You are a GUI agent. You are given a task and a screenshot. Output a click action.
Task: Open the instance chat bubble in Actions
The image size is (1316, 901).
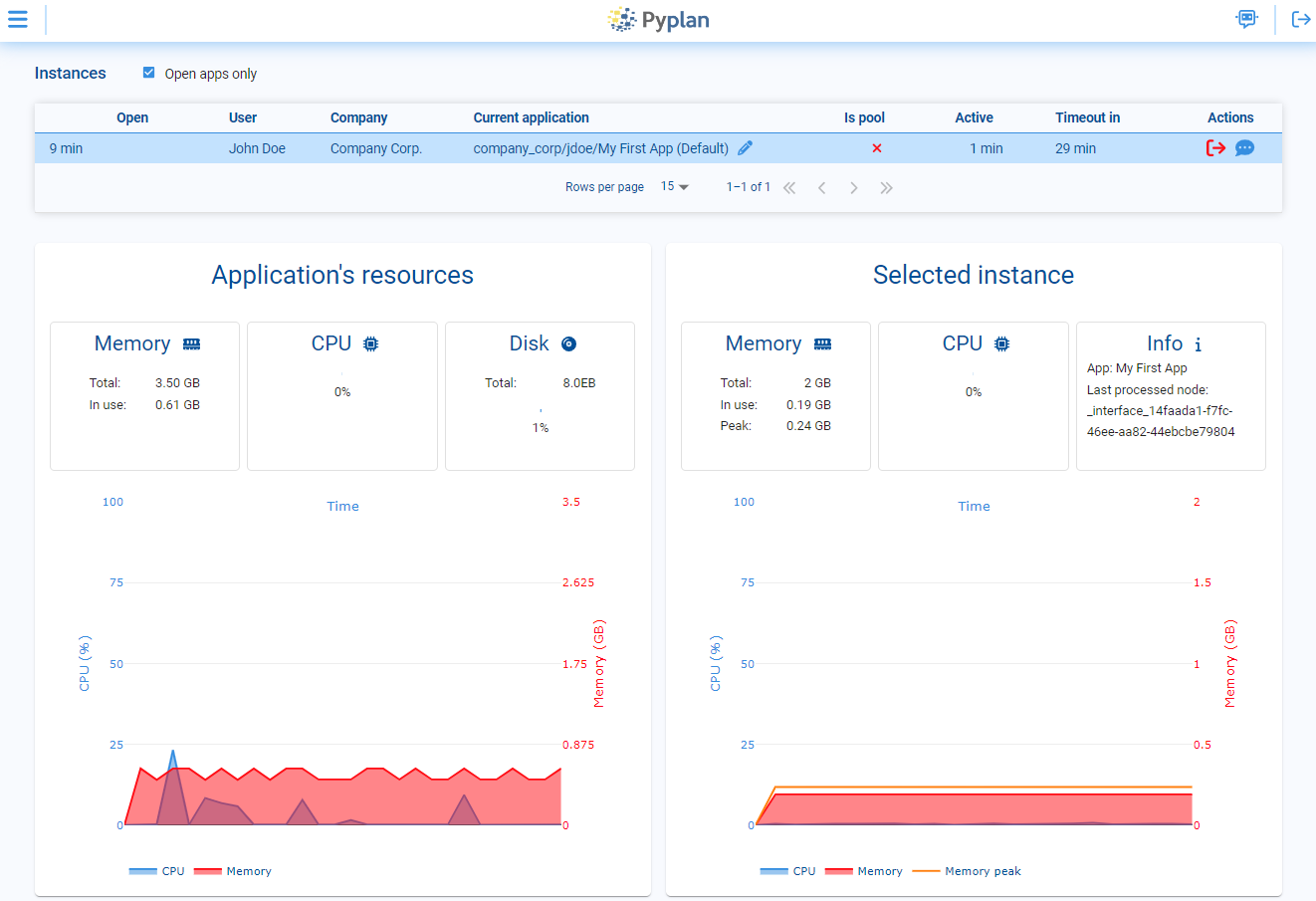point(1244,147)
